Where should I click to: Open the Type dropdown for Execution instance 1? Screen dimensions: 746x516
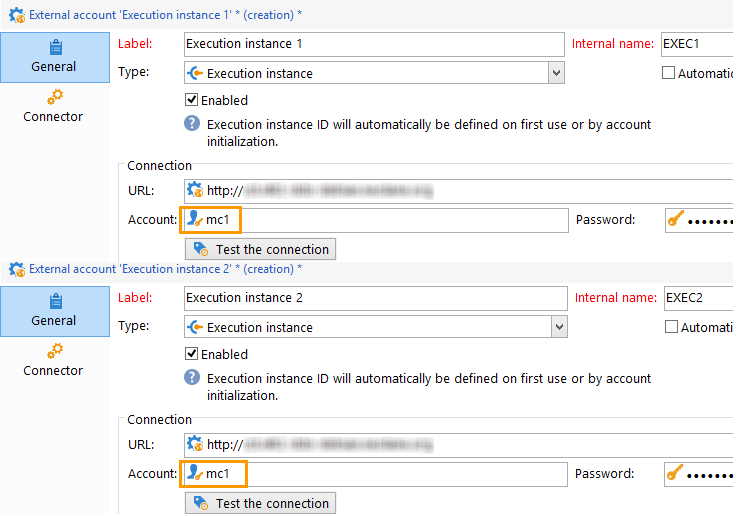point(556,73)
